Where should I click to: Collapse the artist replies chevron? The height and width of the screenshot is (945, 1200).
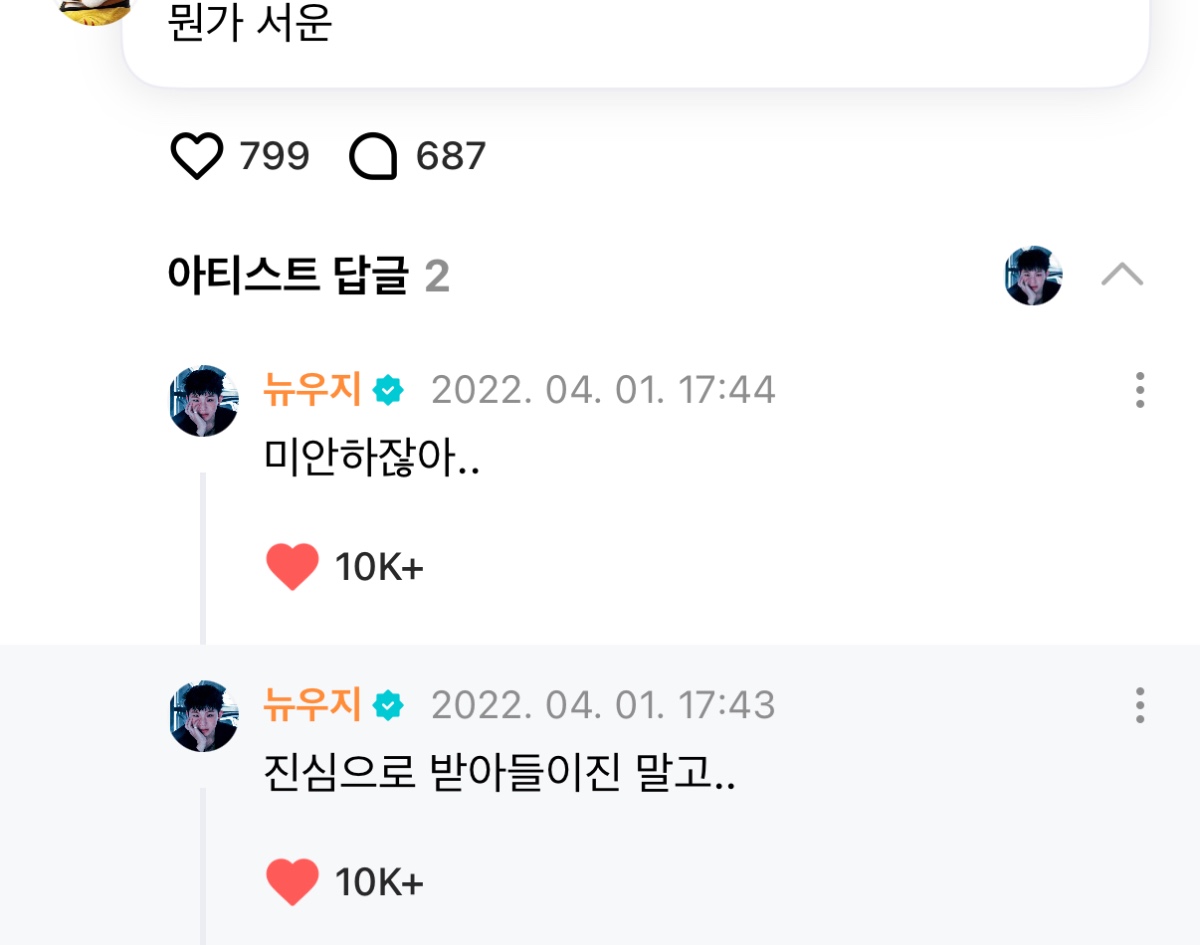pyautogui.click(x=1122, y=274)
